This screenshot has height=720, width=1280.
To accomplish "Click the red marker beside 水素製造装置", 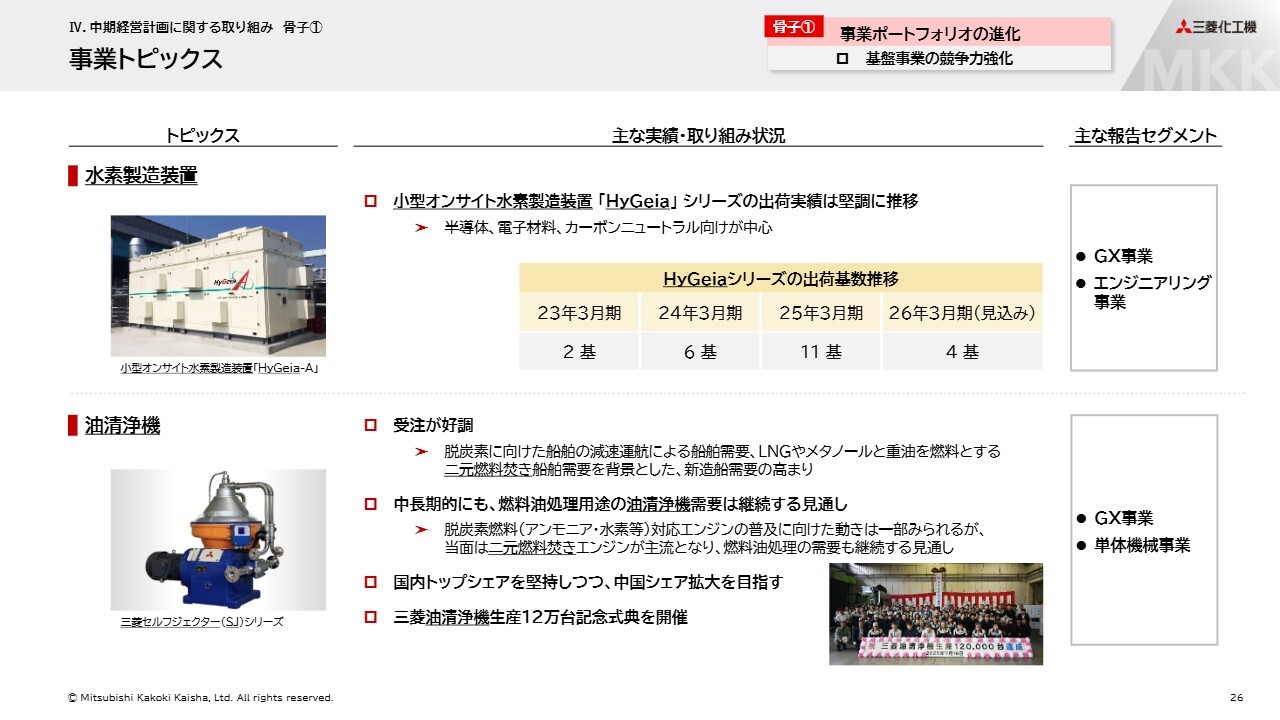I will (x=73, y=176).
